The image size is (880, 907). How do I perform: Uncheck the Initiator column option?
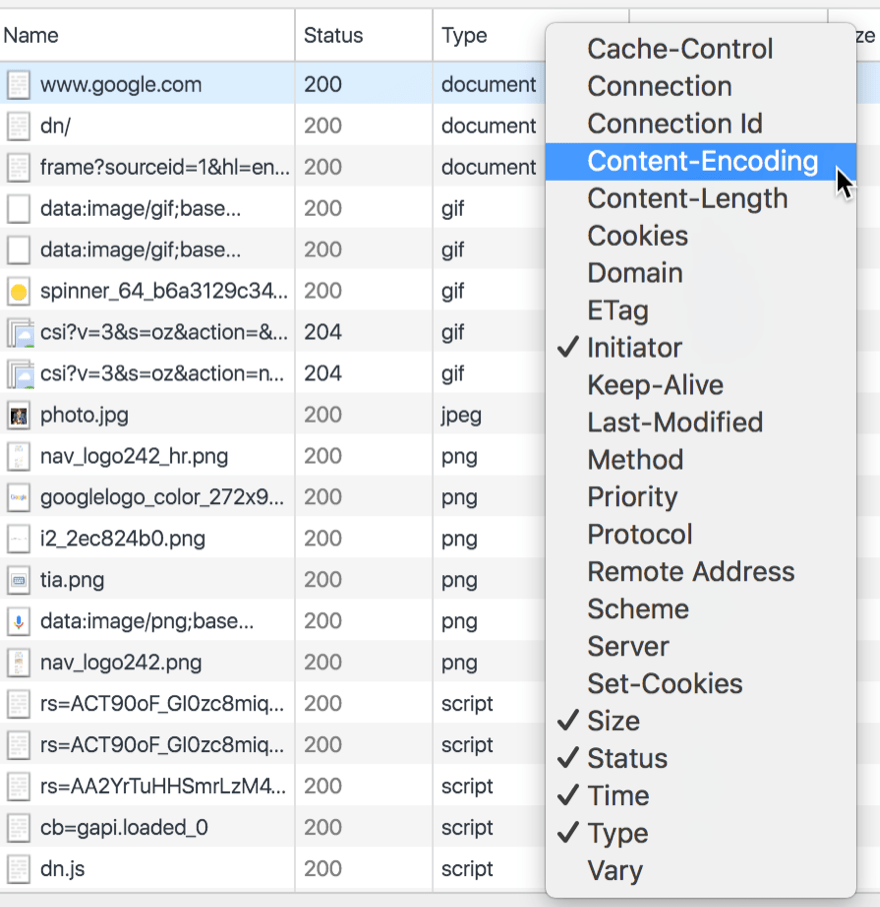tap(634, 348)
